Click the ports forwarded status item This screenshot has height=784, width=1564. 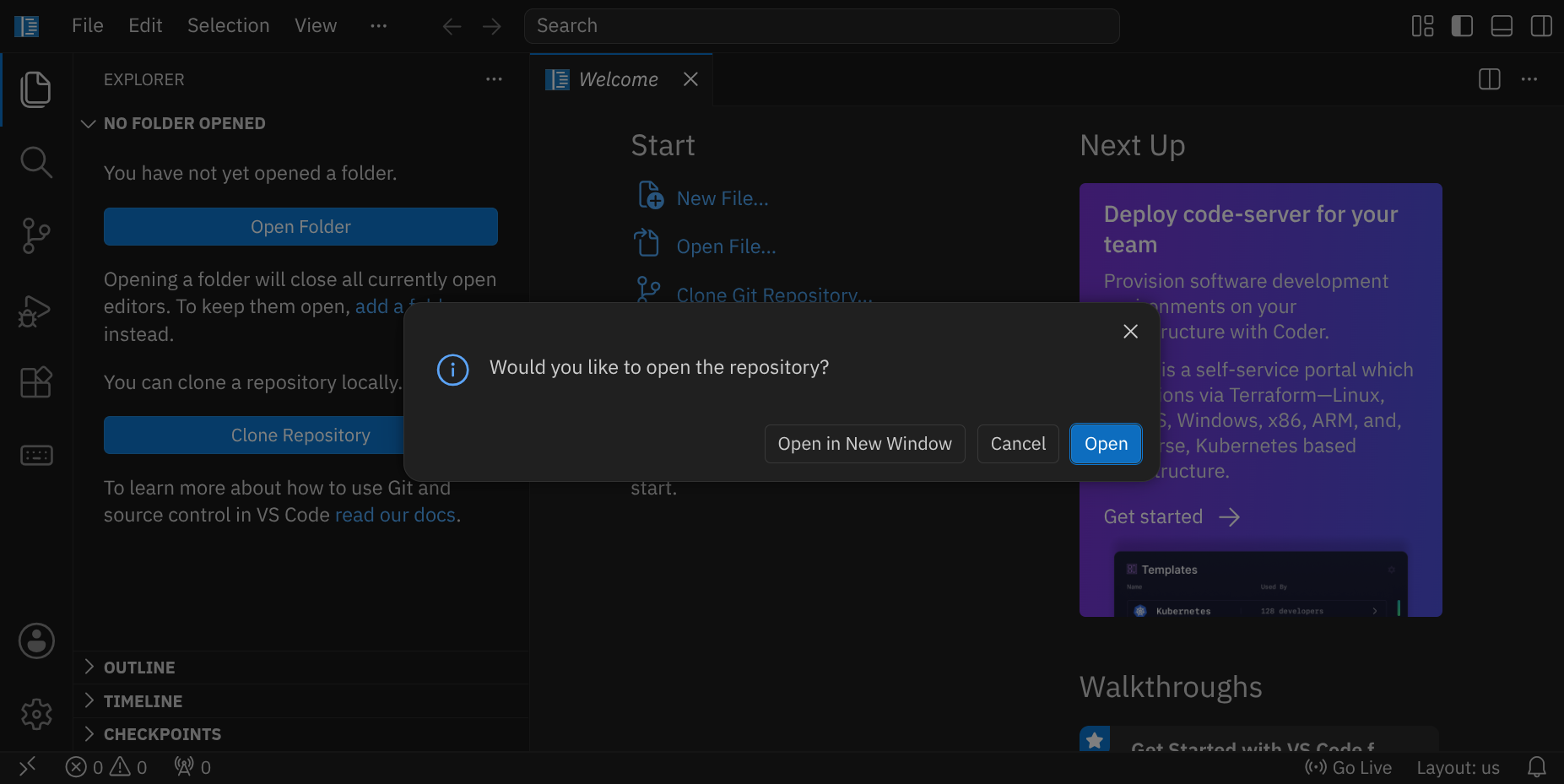(x=192, y=767)
